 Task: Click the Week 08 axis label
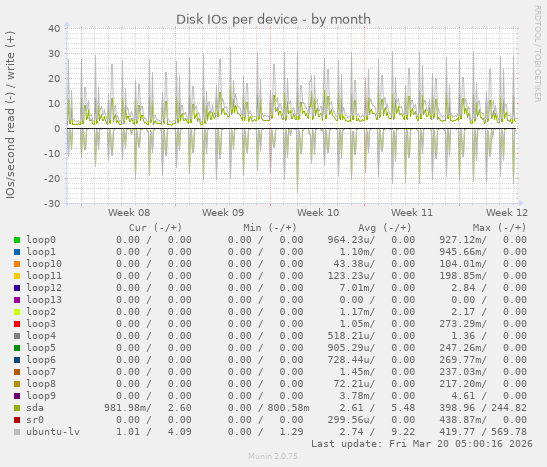coord(129,213)
